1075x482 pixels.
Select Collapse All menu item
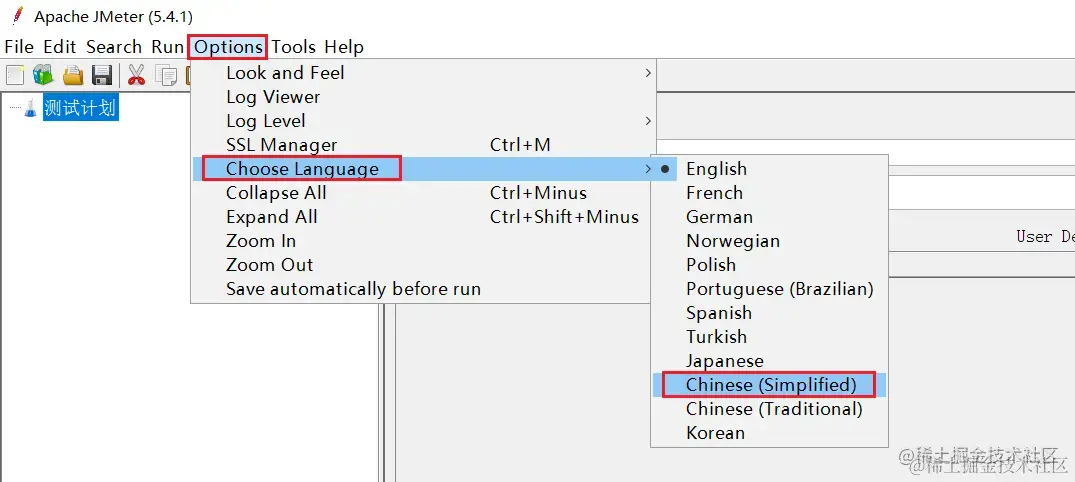coord(276,193)
